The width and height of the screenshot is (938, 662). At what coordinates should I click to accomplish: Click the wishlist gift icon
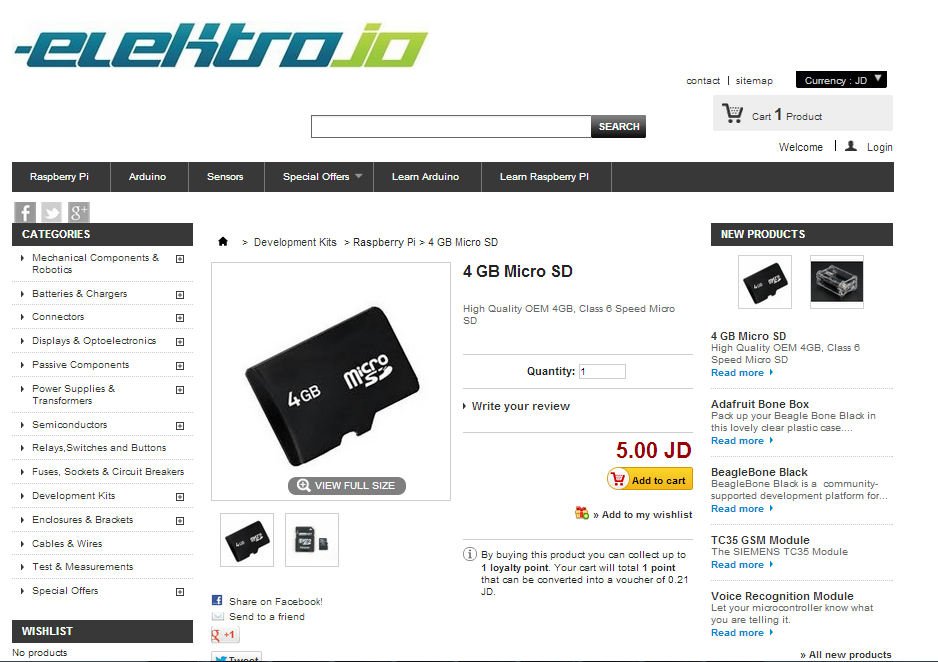pos(582,513)
